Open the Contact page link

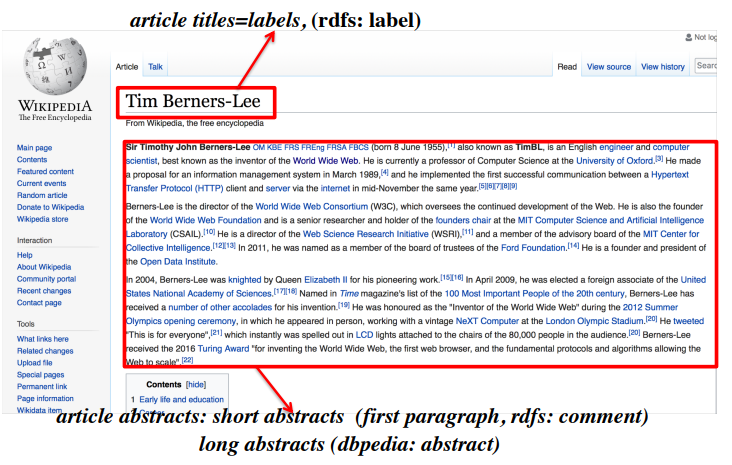click(x=39, y=303)
